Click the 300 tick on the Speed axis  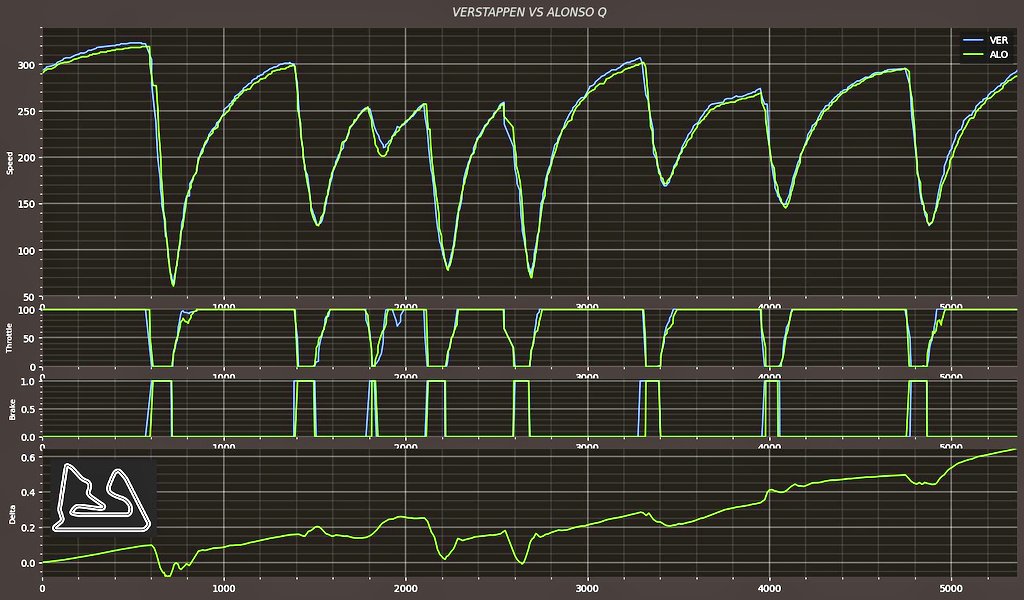pos(26,65)
